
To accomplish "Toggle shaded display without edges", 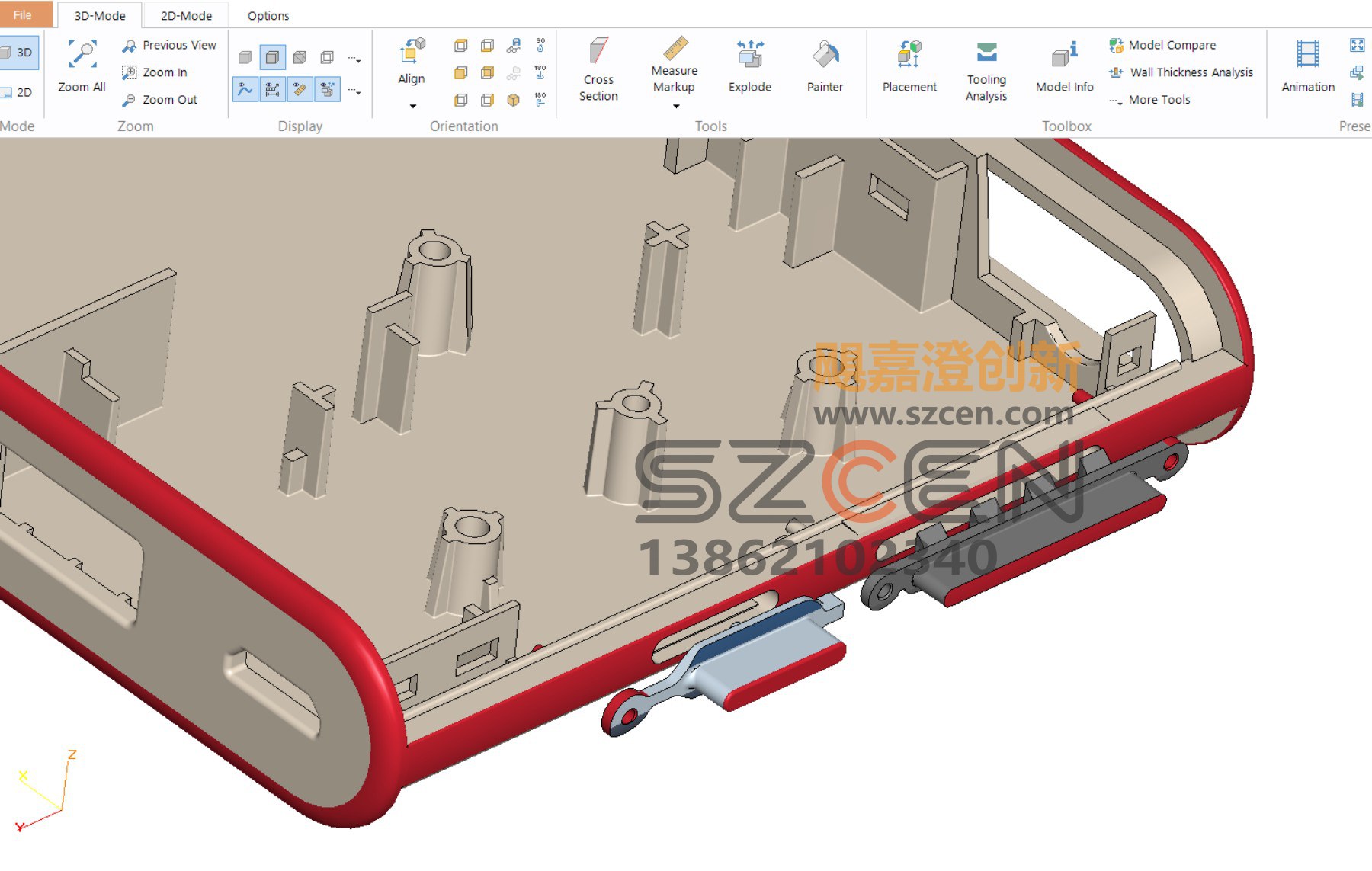I will pyautogui.click(x=245, y=57).
